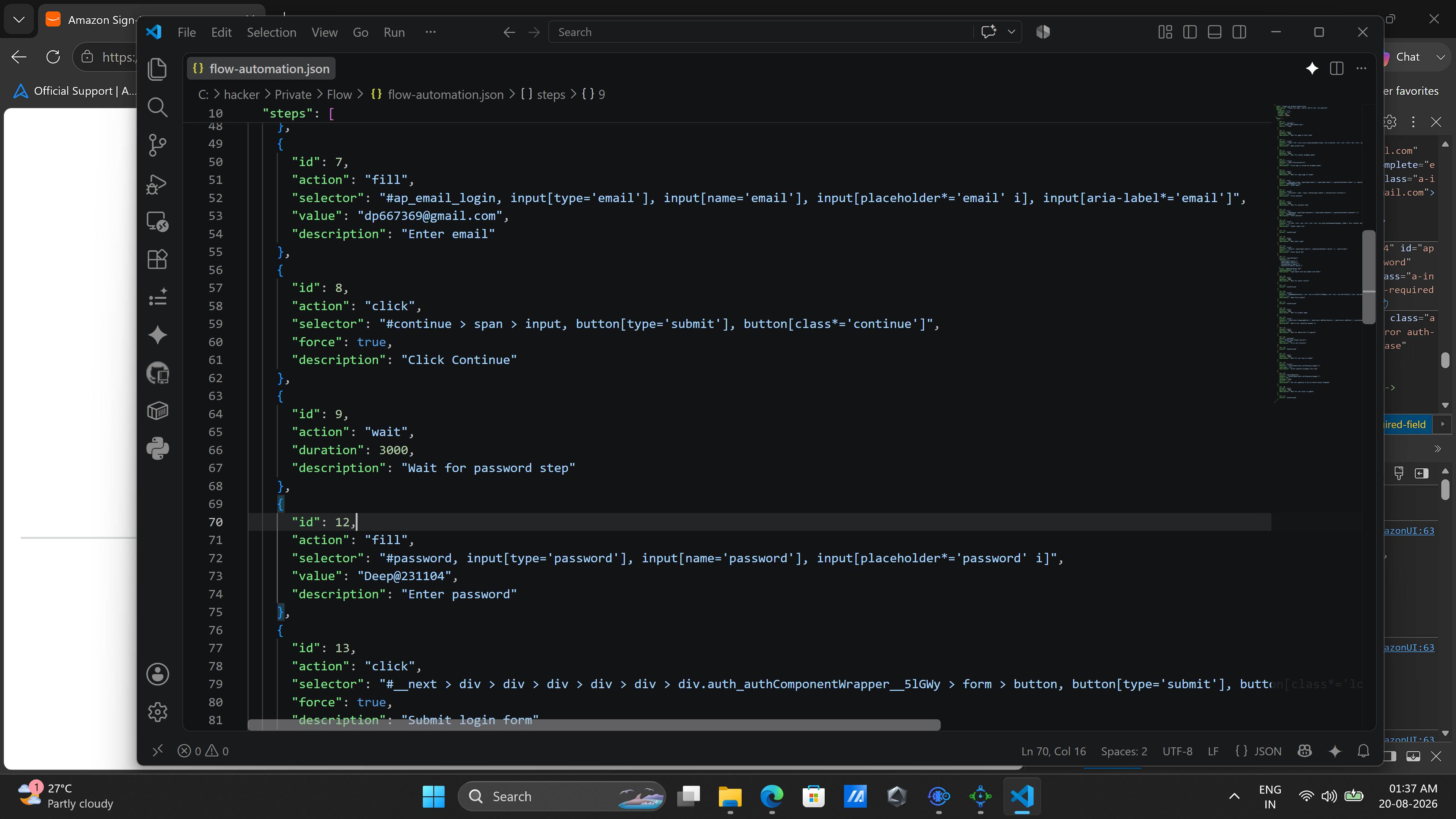Open the Source Control view
The height and width of the screenshot is (819, 1456).
(157, 145)
